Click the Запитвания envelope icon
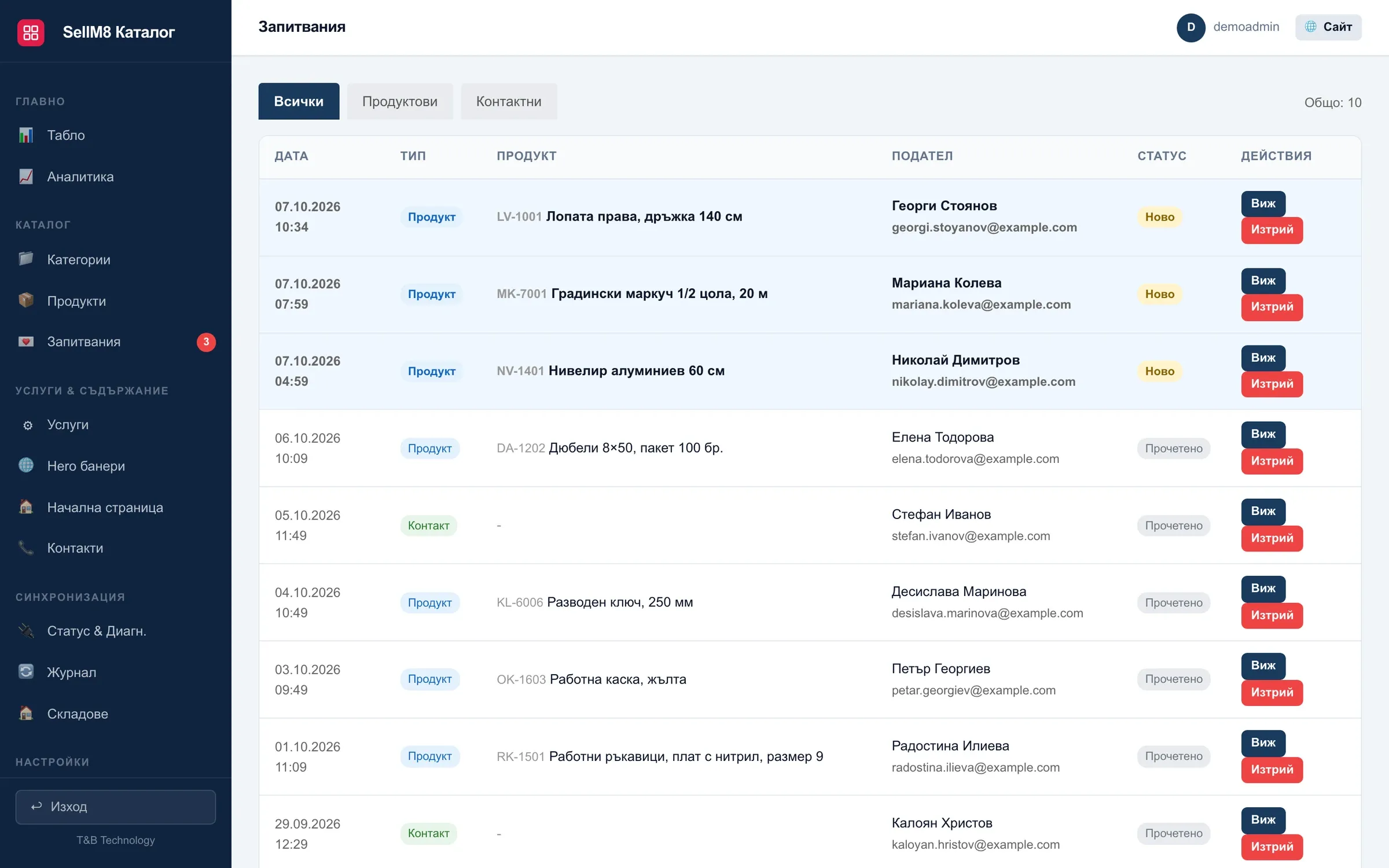The width and height of the screenshot is (1389, 868). [26, 341]
